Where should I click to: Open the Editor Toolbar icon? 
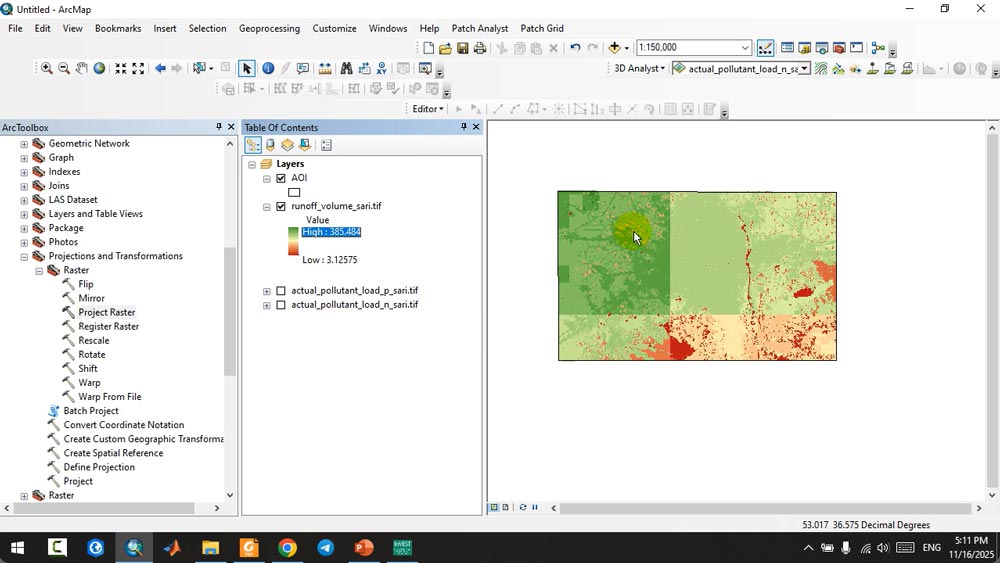click(x=765, y=48)
